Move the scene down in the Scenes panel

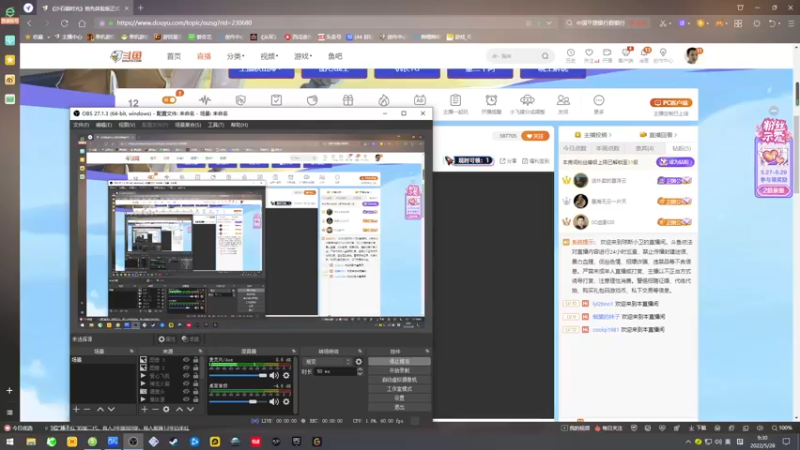coord(111,409)
